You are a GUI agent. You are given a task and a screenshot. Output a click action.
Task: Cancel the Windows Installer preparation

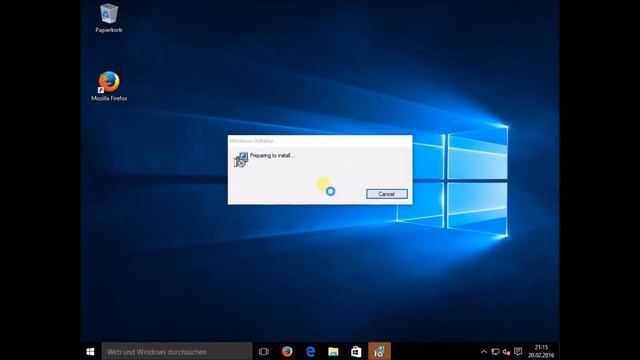pyautogui.click(x=387, y=194)
